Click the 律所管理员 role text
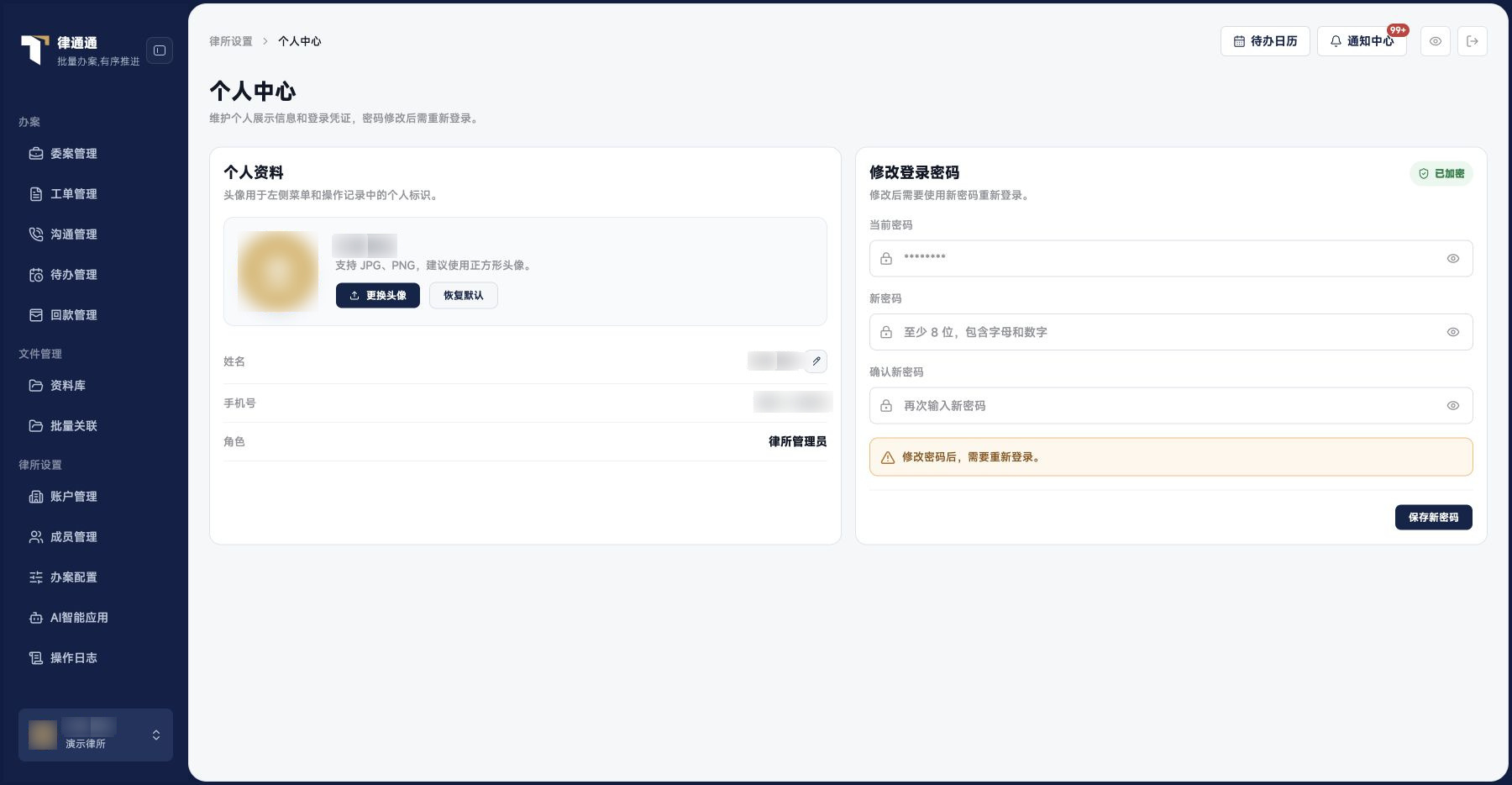The width and height of the screenshot is (1512, 785). [x=798, y=442]
